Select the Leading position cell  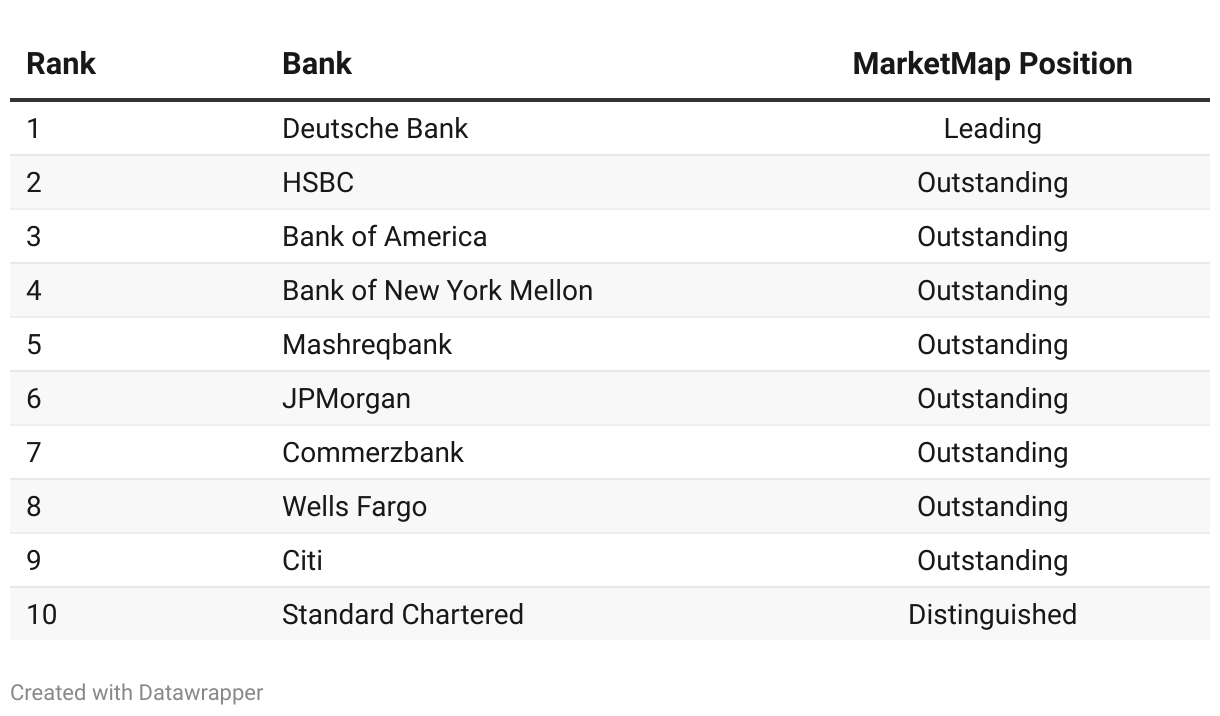coord(992,129)
